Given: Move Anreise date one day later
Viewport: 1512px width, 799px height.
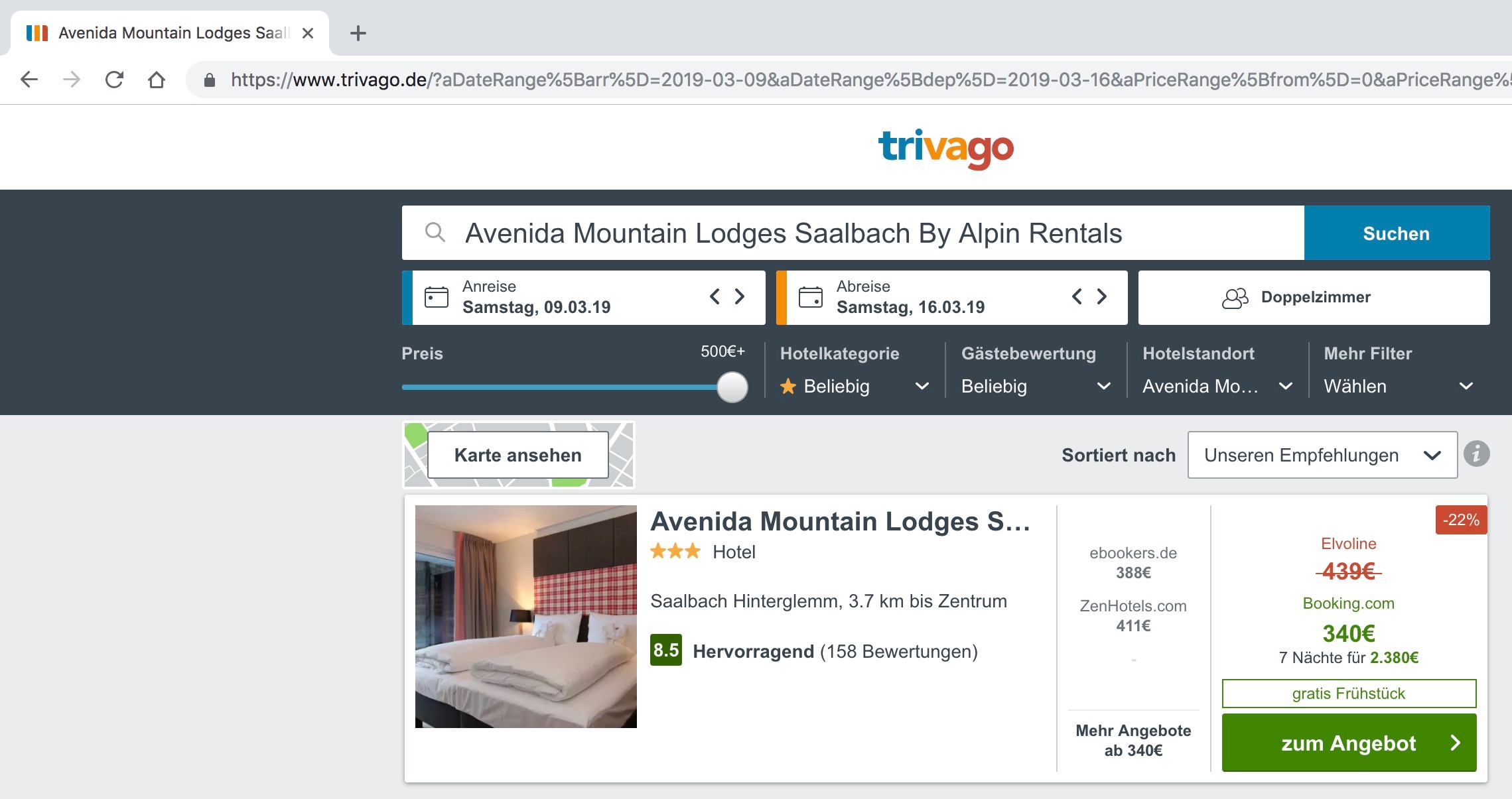Looking at the screenshot, I should (x=740, y=296).
